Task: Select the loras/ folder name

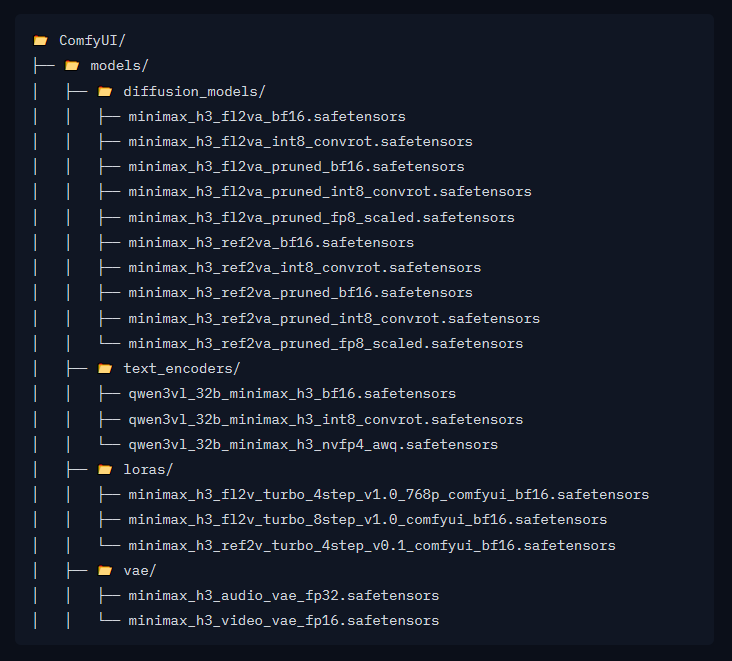Action: [x=148, y=470]
